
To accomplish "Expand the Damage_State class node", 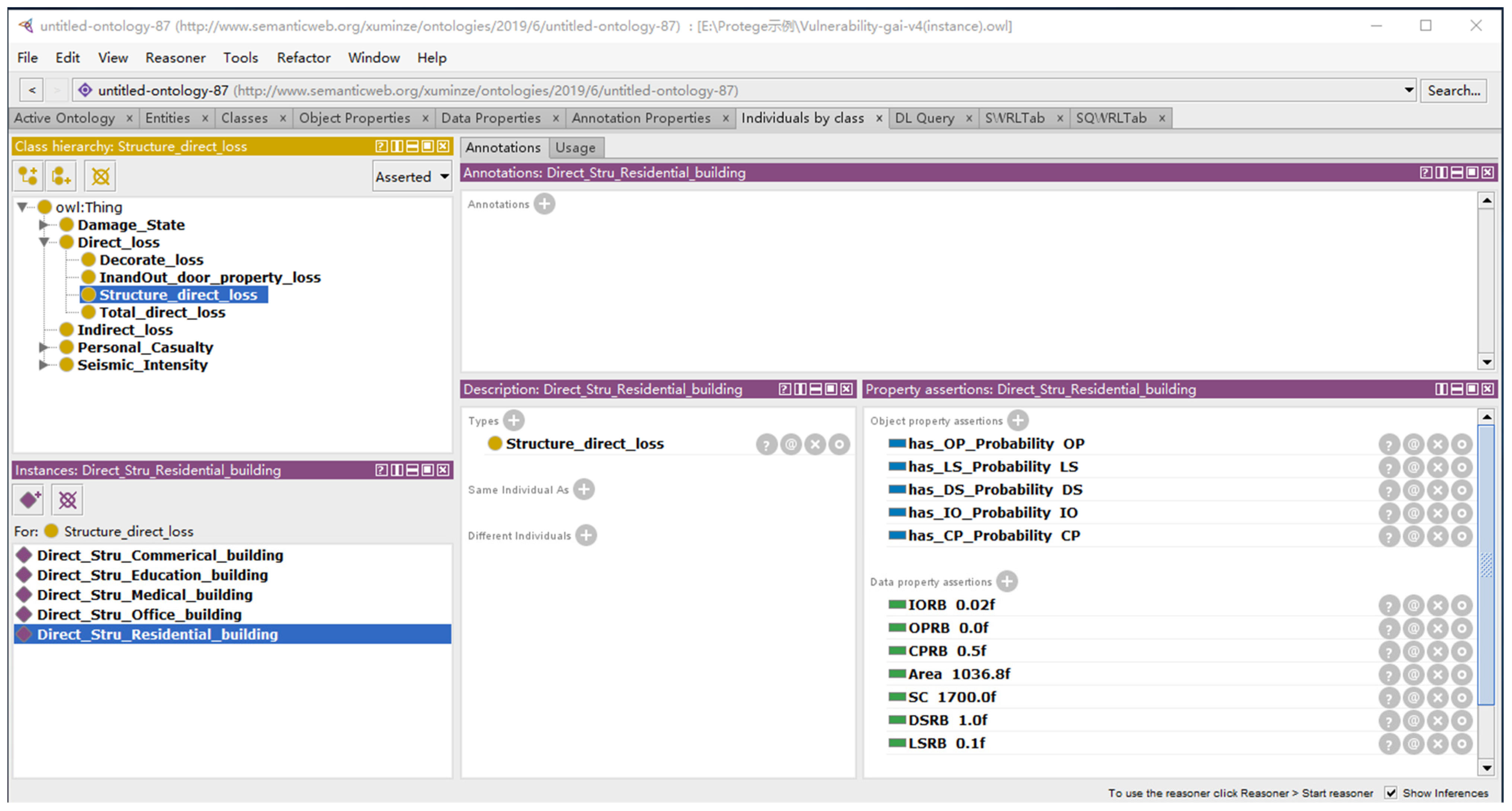I will pos(44,225).
